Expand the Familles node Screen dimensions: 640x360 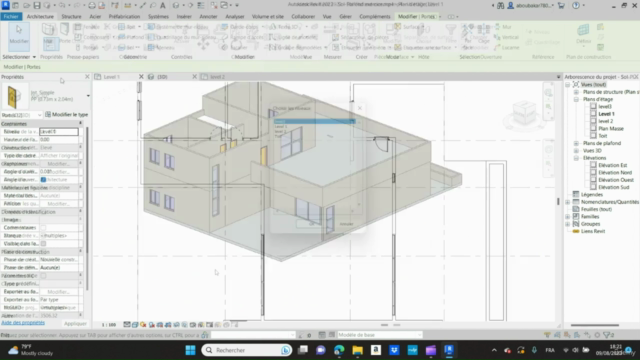[x=568, y=216]
